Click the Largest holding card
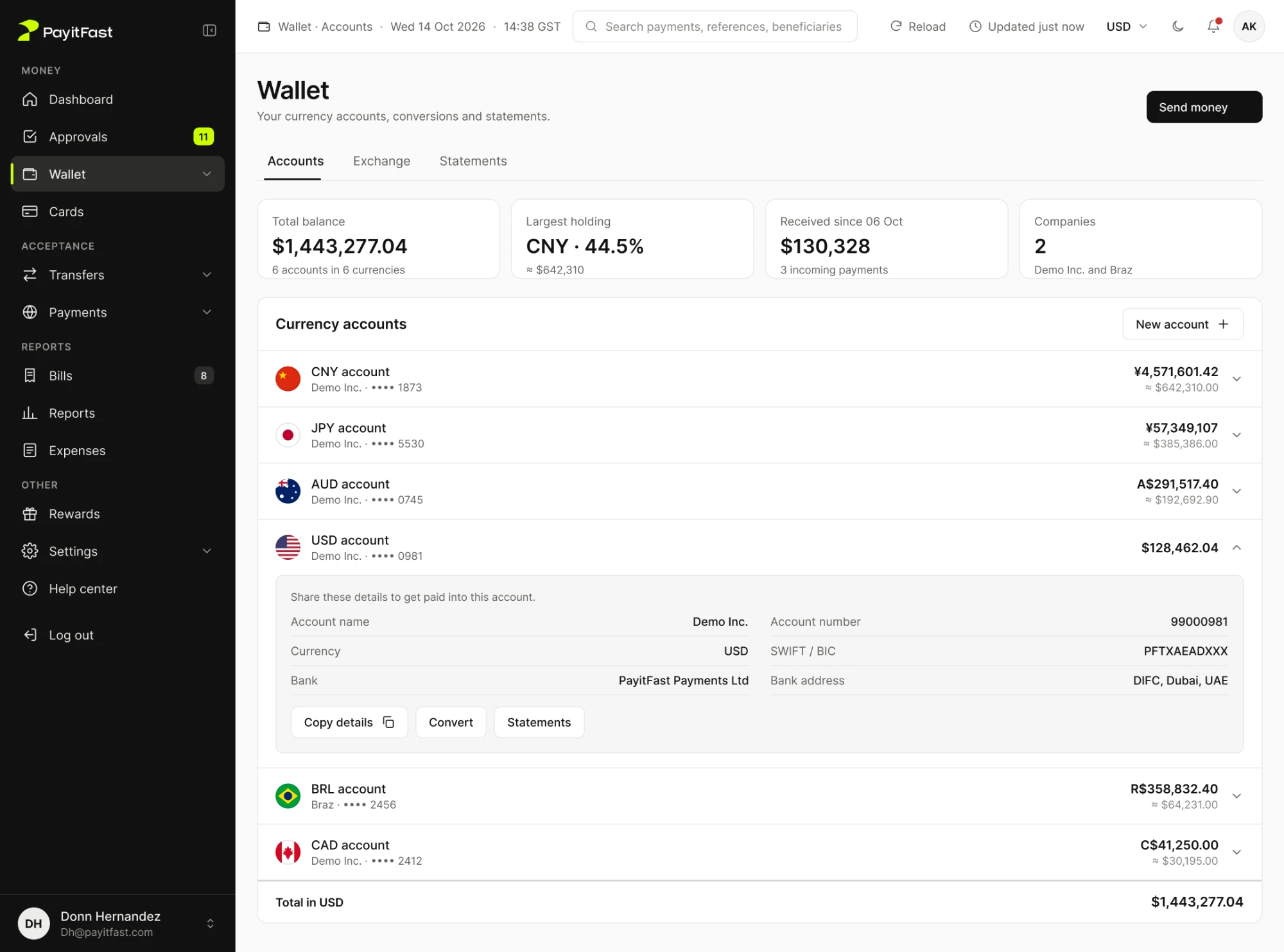1284x952 pixels. coord(632,239)
